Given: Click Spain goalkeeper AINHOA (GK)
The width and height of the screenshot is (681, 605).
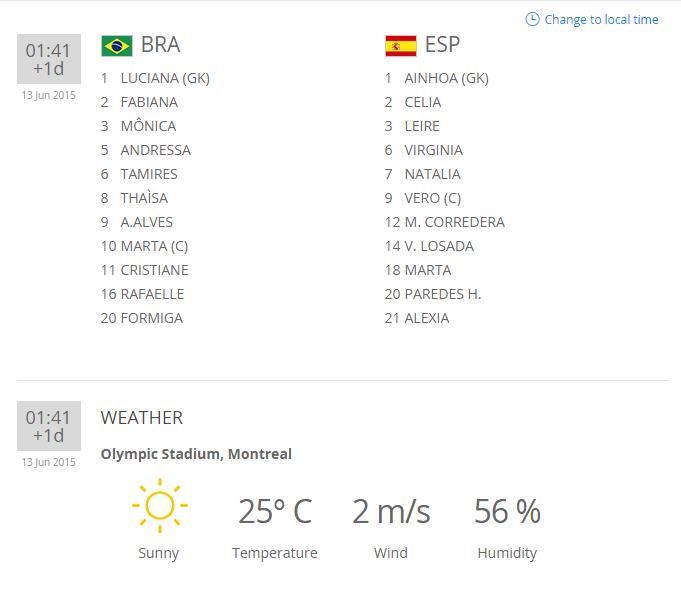Looking at the screenshot, I should pos(446,78).
